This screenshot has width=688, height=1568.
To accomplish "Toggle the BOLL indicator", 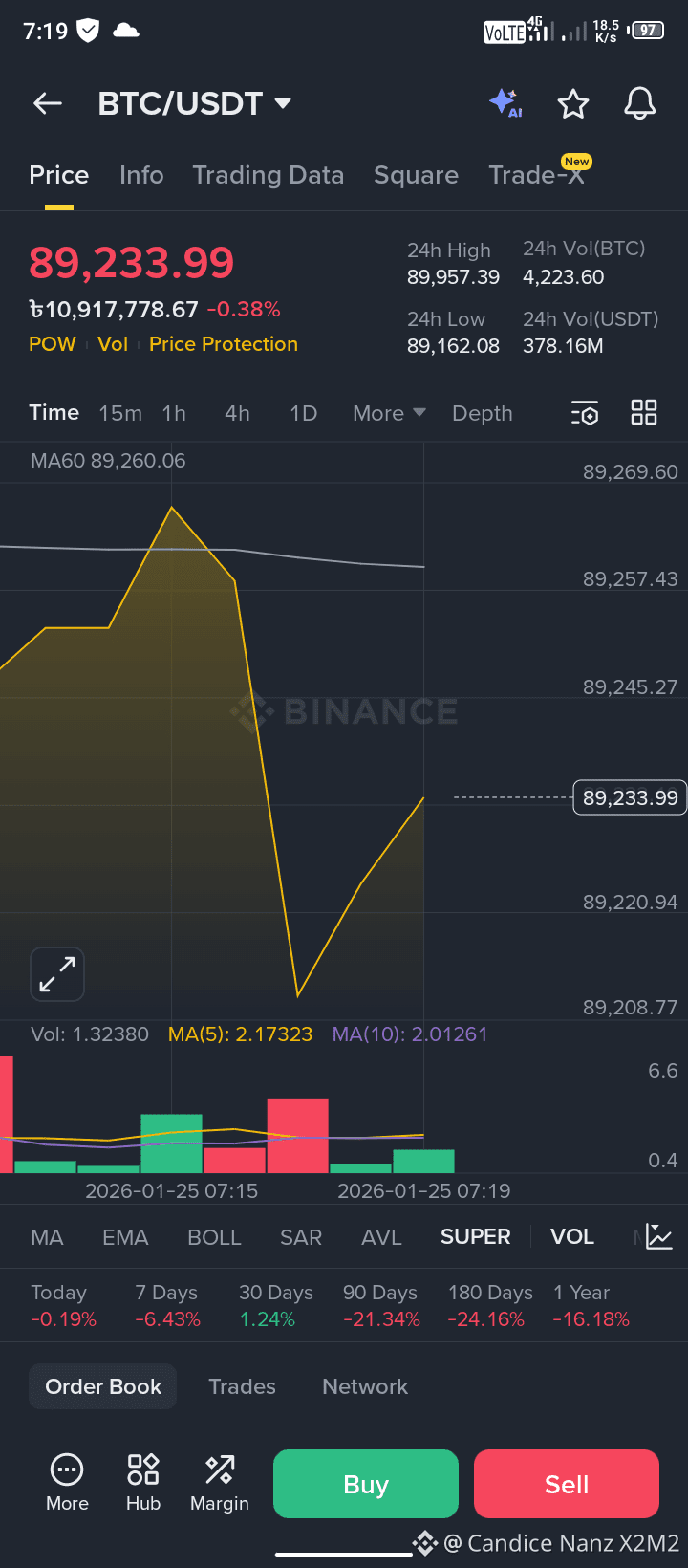I will click(214, 1237).
